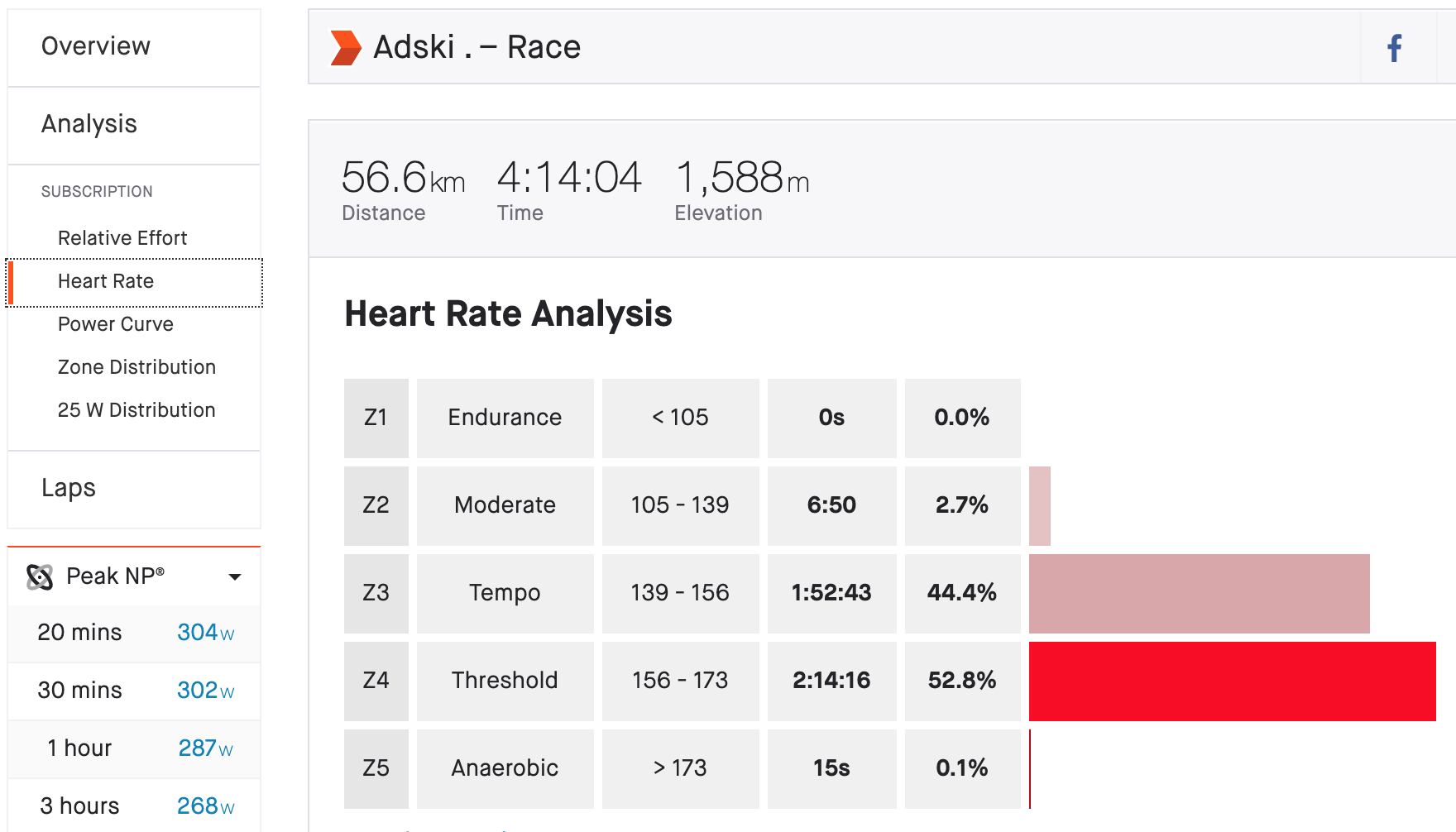Click the Facebook share icon

1395,48
